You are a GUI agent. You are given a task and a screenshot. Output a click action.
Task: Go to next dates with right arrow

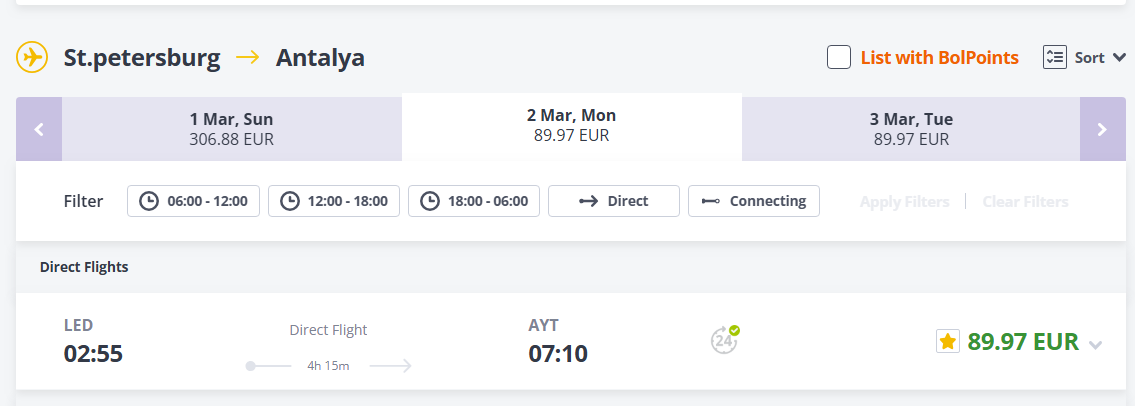point(1102,129)
